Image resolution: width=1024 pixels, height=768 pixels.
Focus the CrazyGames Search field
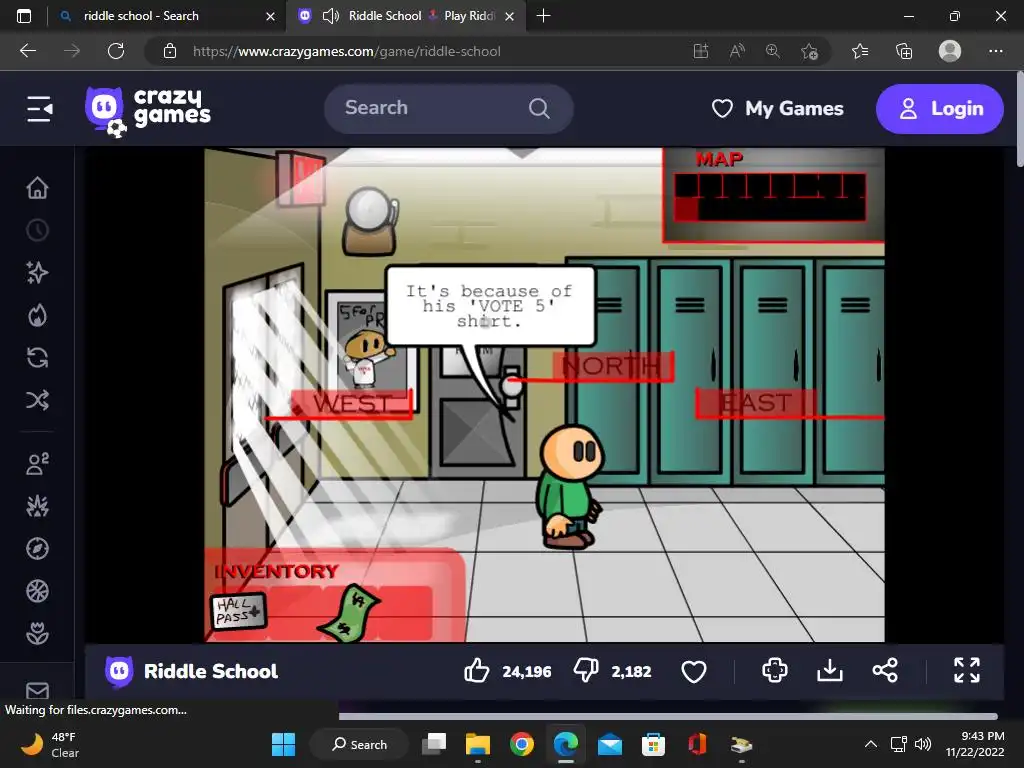pos(448,108)
